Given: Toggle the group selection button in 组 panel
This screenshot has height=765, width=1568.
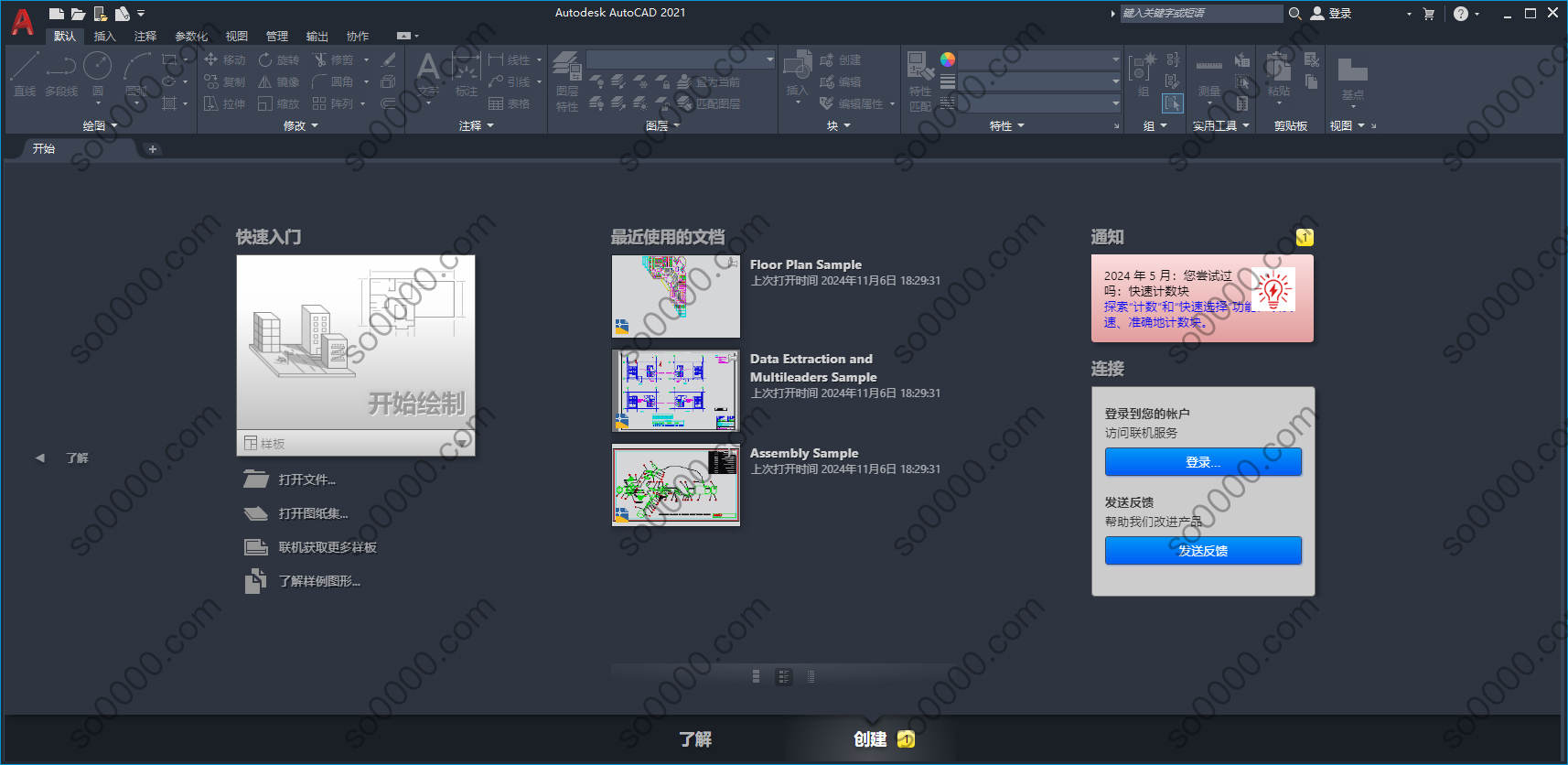Looking at the screenshot, I should (x=1173, y=103).
